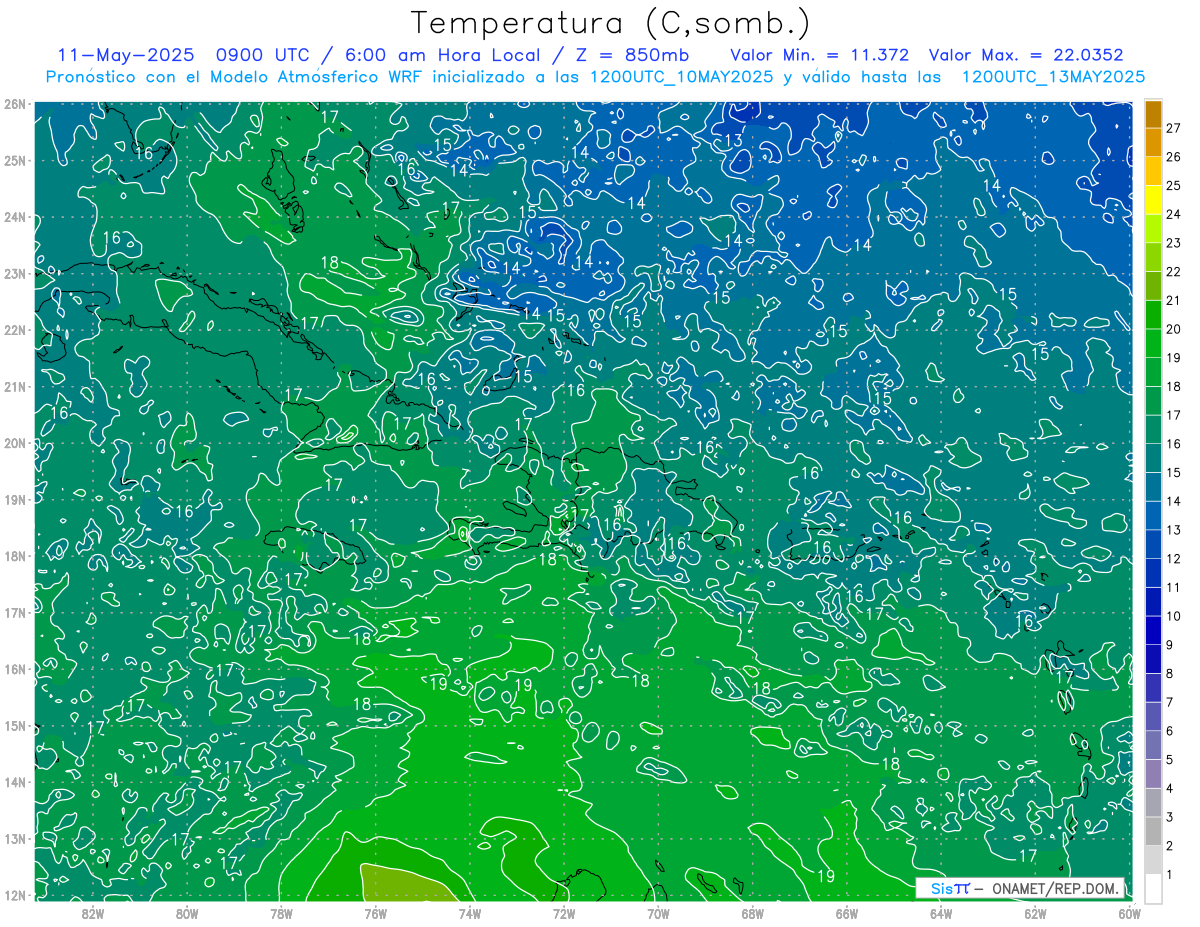Click the title 'Temperatura (C,somb.)'
The image size is (1200, 927).
pyautogui.click(x=611, y=23)
